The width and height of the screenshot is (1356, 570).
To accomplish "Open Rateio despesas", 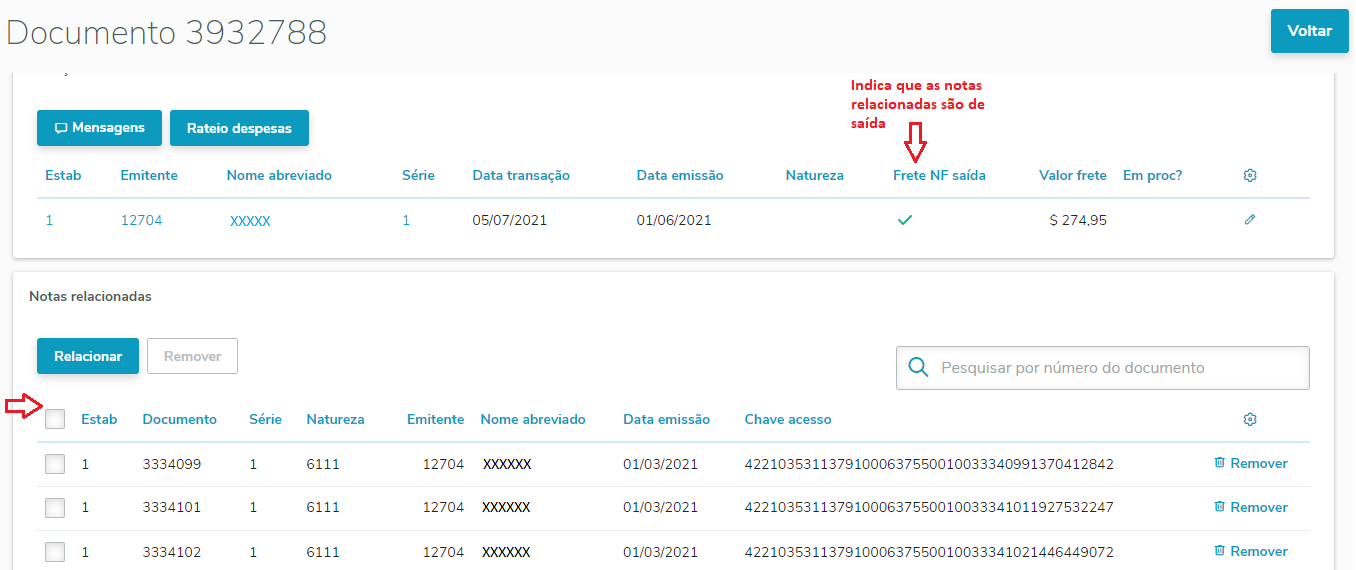I will 239,128.
